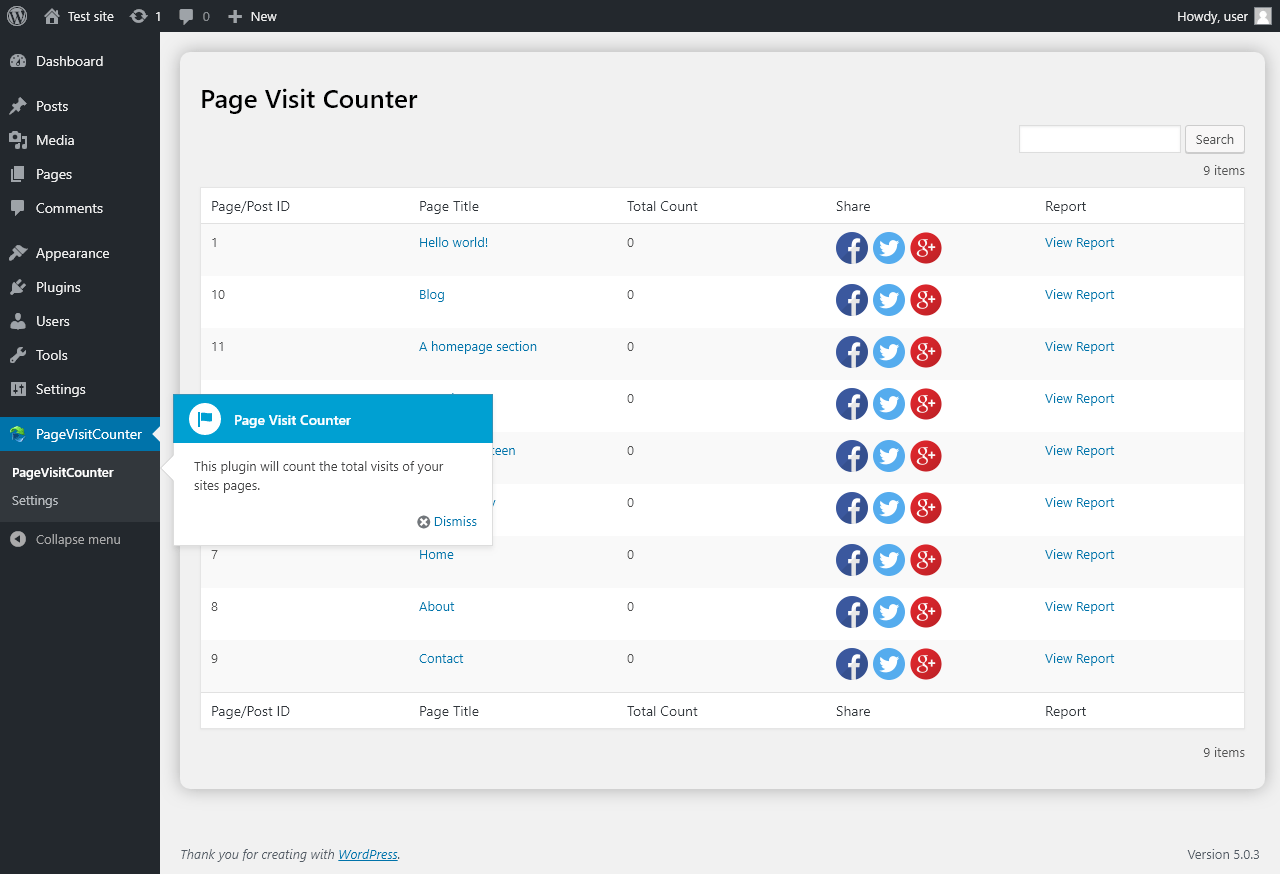1280x874 pixels.
Task: Open Media menu
Action: pos(80,140)
